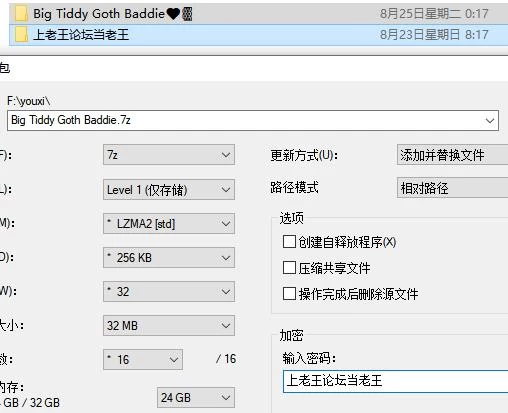This screenshot has height=413, width=508.
Task: Click the 上老王论坛当老王 folder name
Action: point(81,35)
